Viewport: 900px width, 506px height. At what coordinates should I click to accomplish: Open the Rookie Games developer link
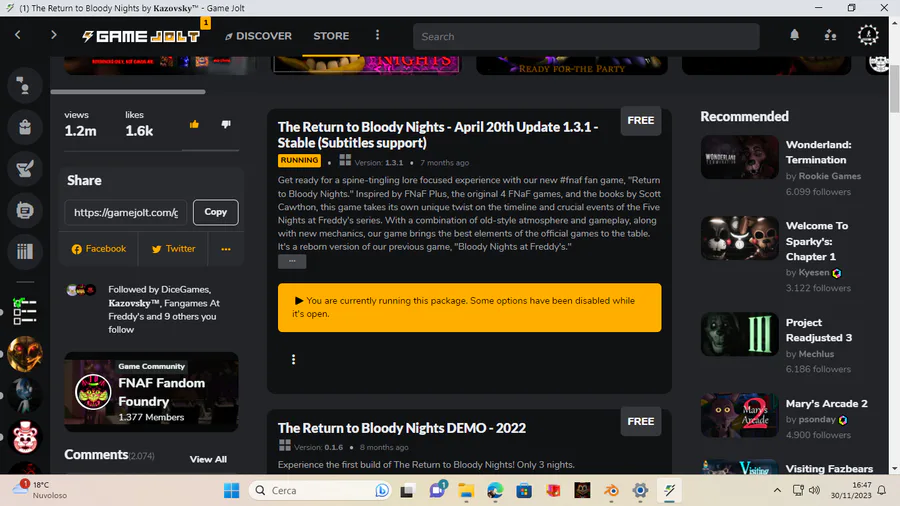830,176
